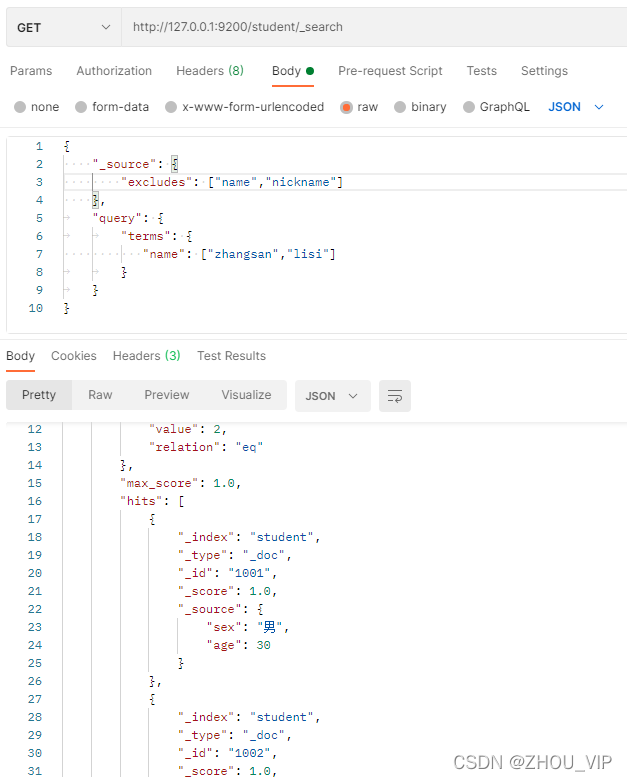Select the request Body tab
Viewport: 627px width, 781px height.
293,71
